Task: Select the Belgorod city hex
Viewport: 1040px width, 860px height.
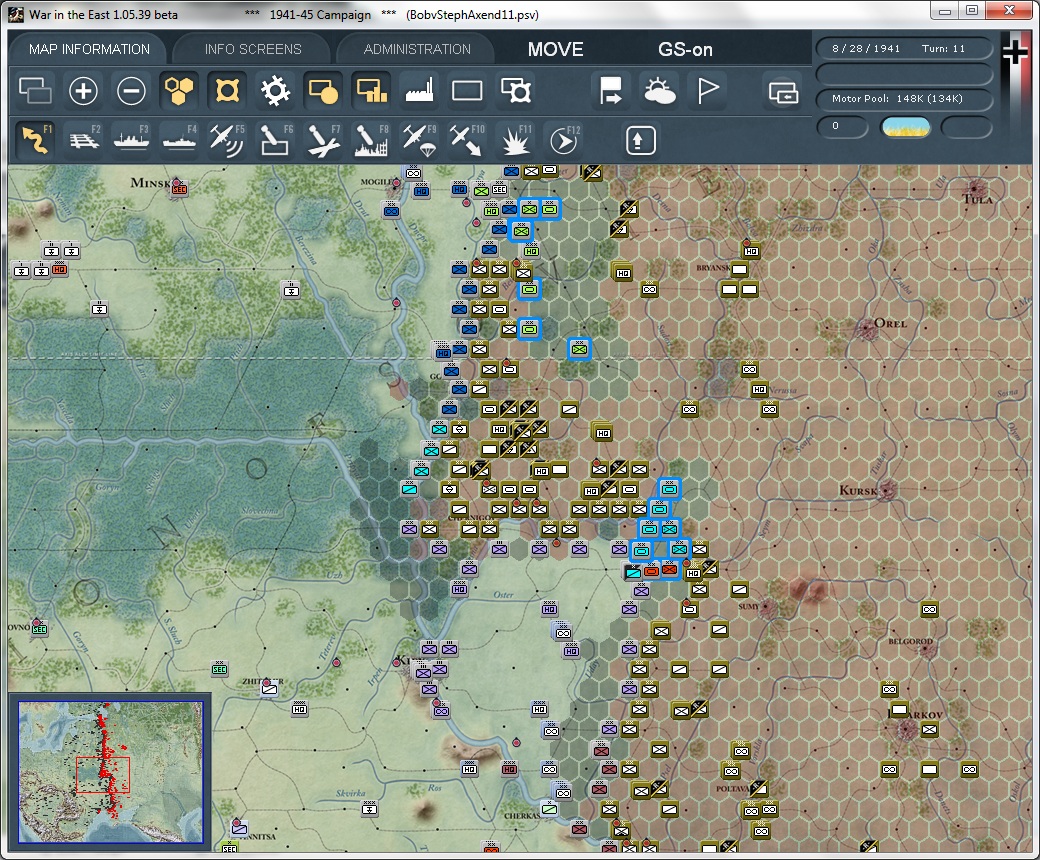Action: coord(929,650)
